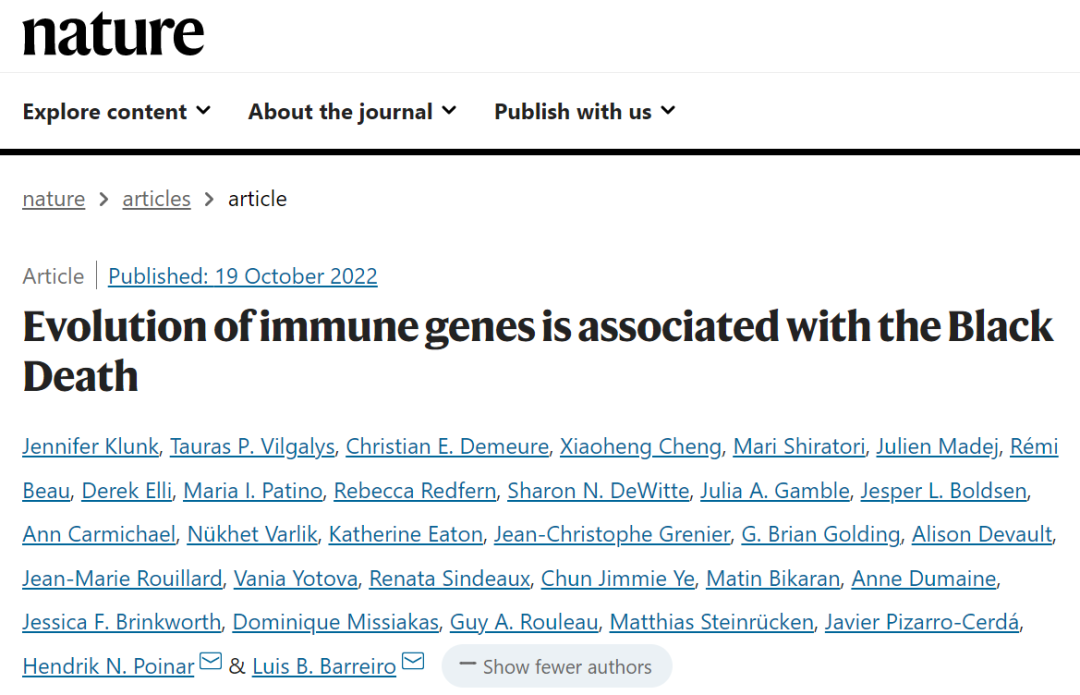Open author Jennifer Klunk's details
1080x695 pixels.
(x=90, y=446)
